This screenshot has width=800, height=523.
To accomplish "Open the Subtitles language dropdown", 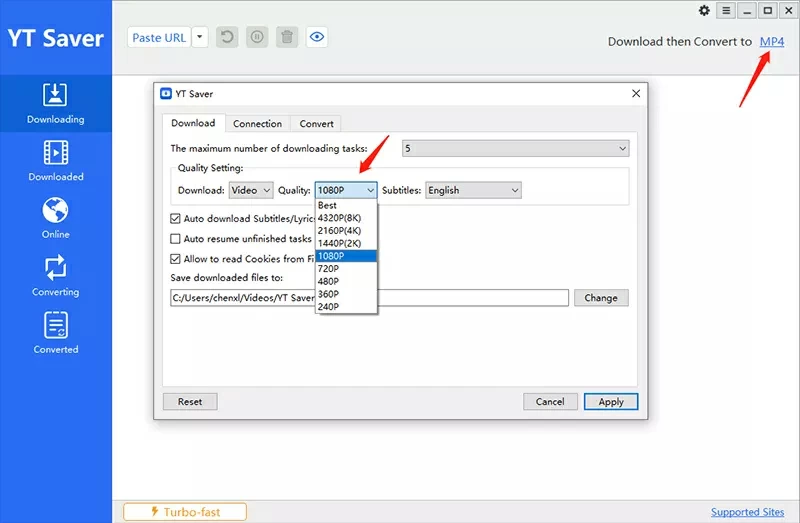I will coord(473,190).
